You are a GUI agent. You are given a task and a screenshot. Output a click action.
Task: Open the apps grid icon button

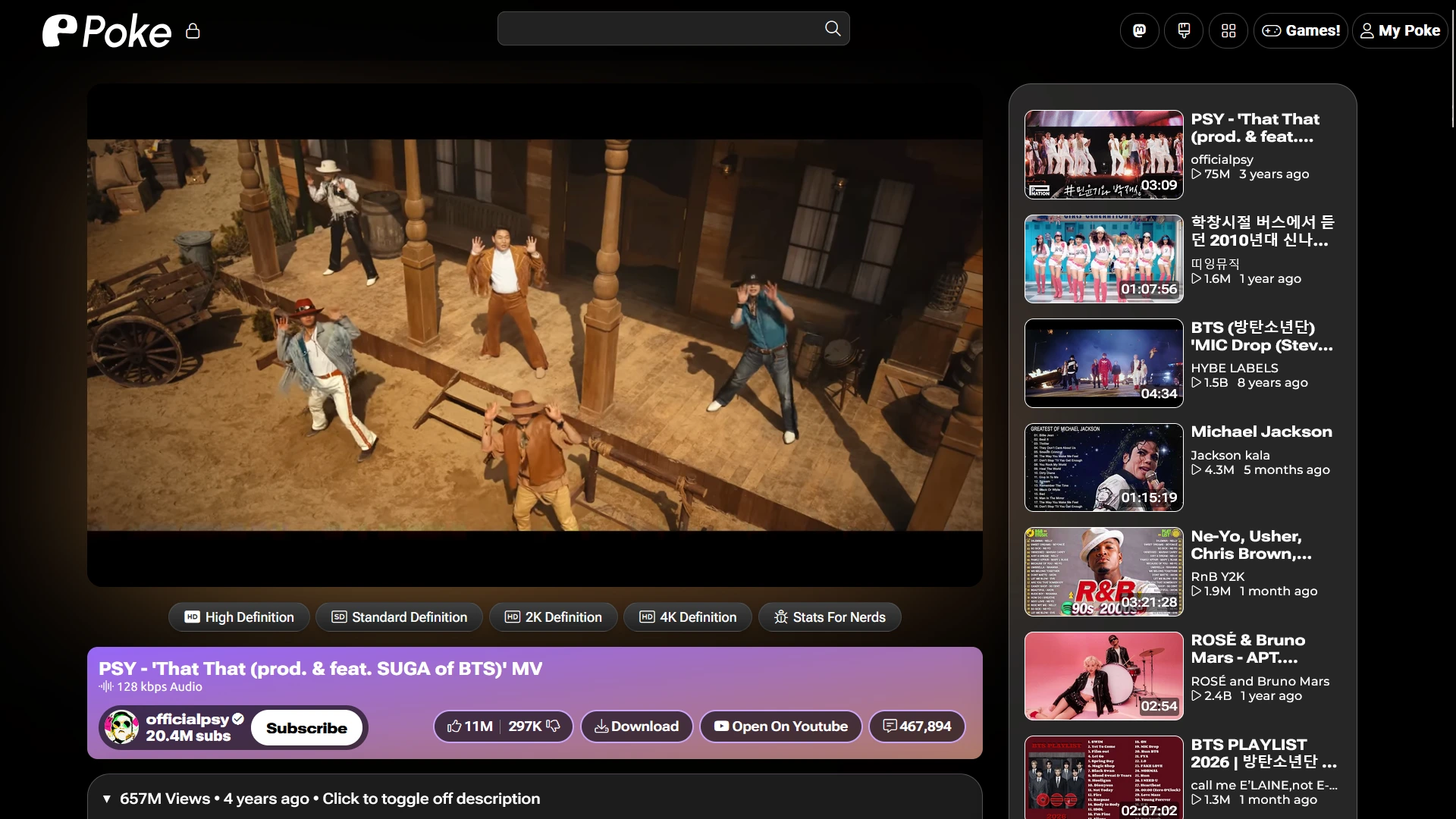(1228, 31)
